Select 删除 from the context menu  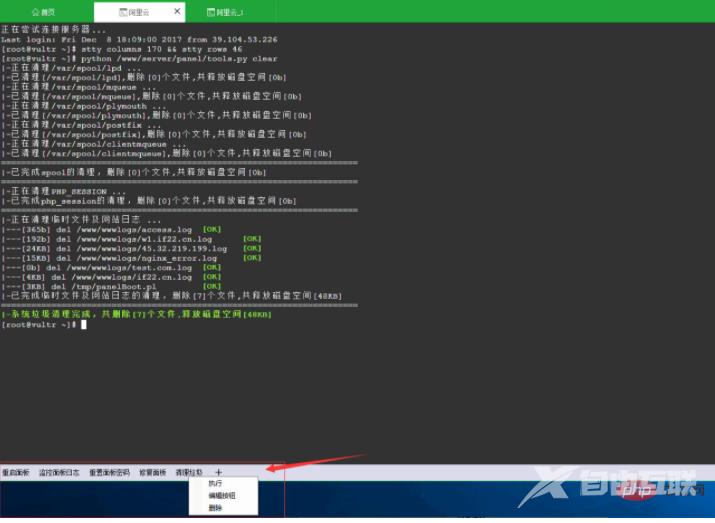[x=215, y=508]
